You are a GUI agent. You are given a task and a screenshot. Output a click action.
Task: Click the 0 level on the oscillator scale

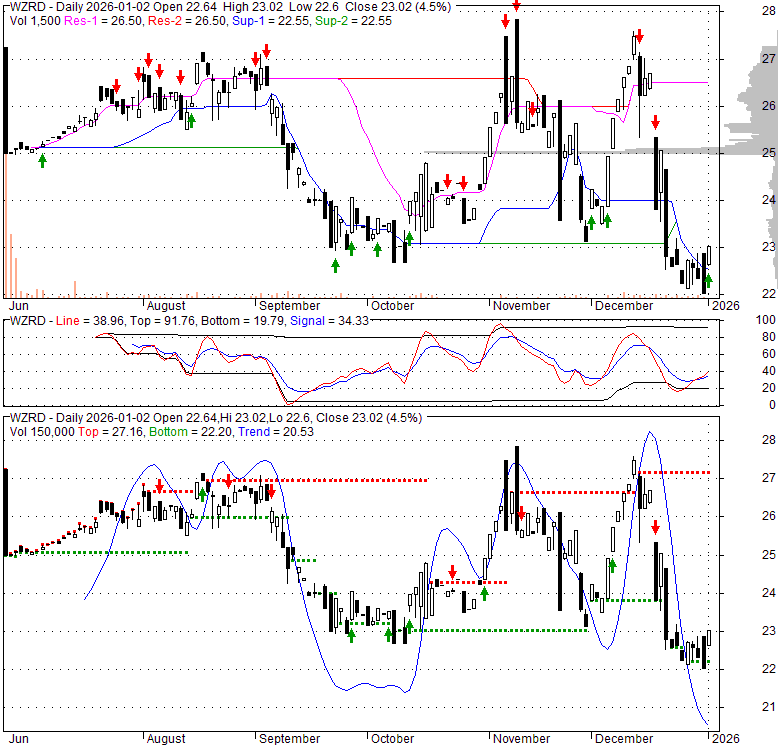point(772,405)
